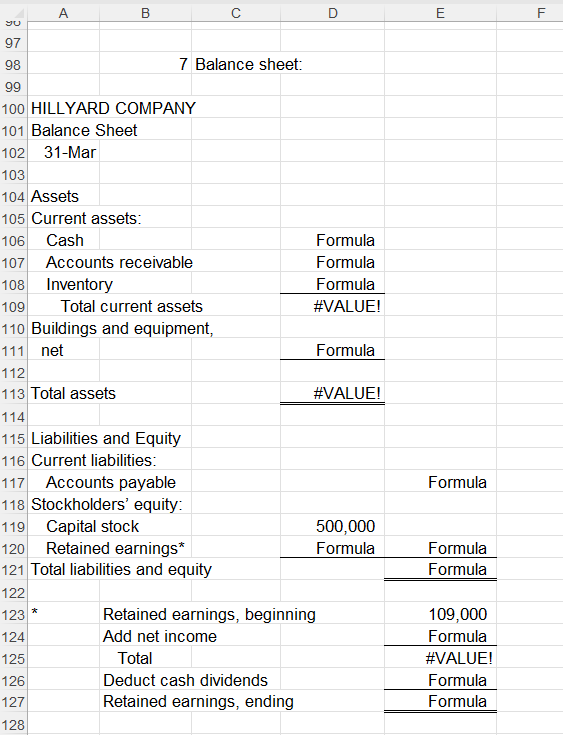The width and height of the screenshot is (563, 735).
Task: Select column B header
Action: 145,13
